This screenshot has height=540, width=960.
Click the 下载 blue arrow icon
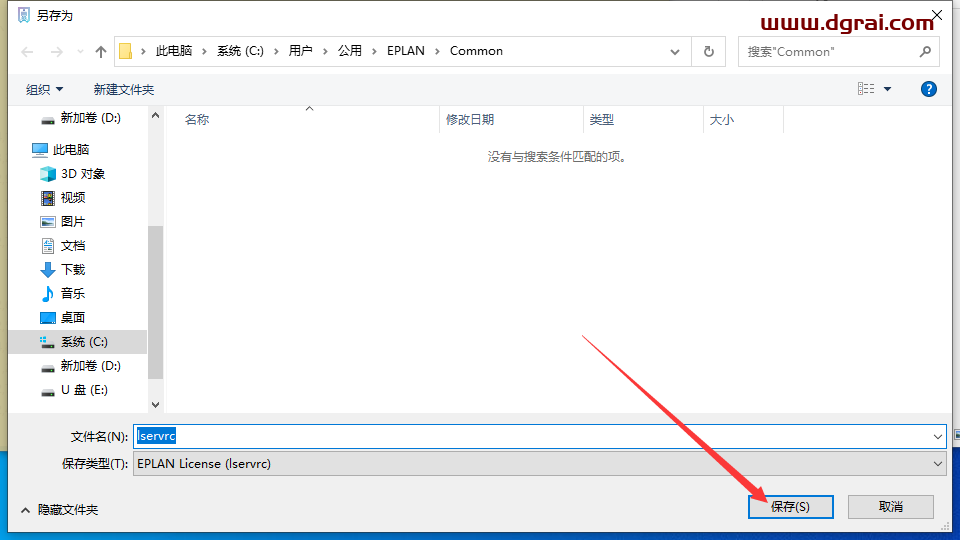(48, 270)
